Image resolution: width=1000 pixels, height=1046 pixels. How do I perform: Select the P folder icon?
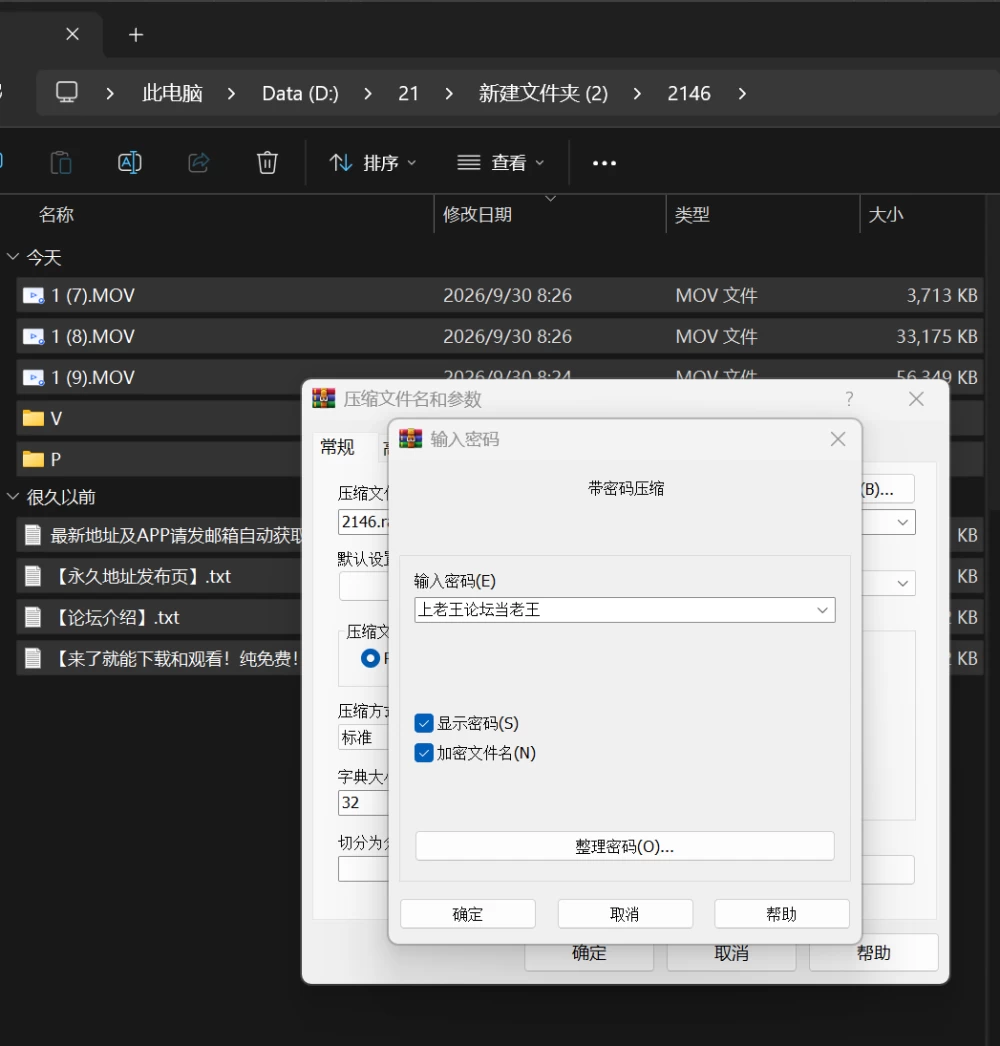point(33,459)
